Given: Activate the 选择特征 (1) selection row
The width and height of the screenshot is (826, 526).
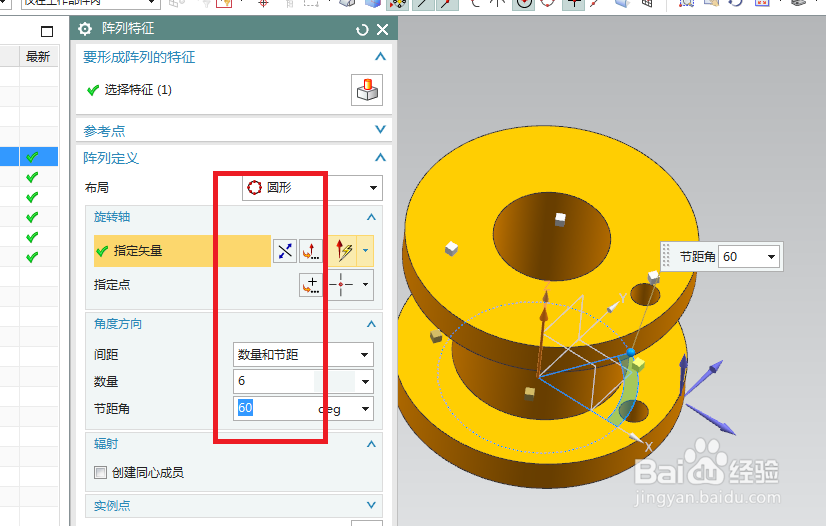Looking at the screenshot, I should click(x=138, y=90).
